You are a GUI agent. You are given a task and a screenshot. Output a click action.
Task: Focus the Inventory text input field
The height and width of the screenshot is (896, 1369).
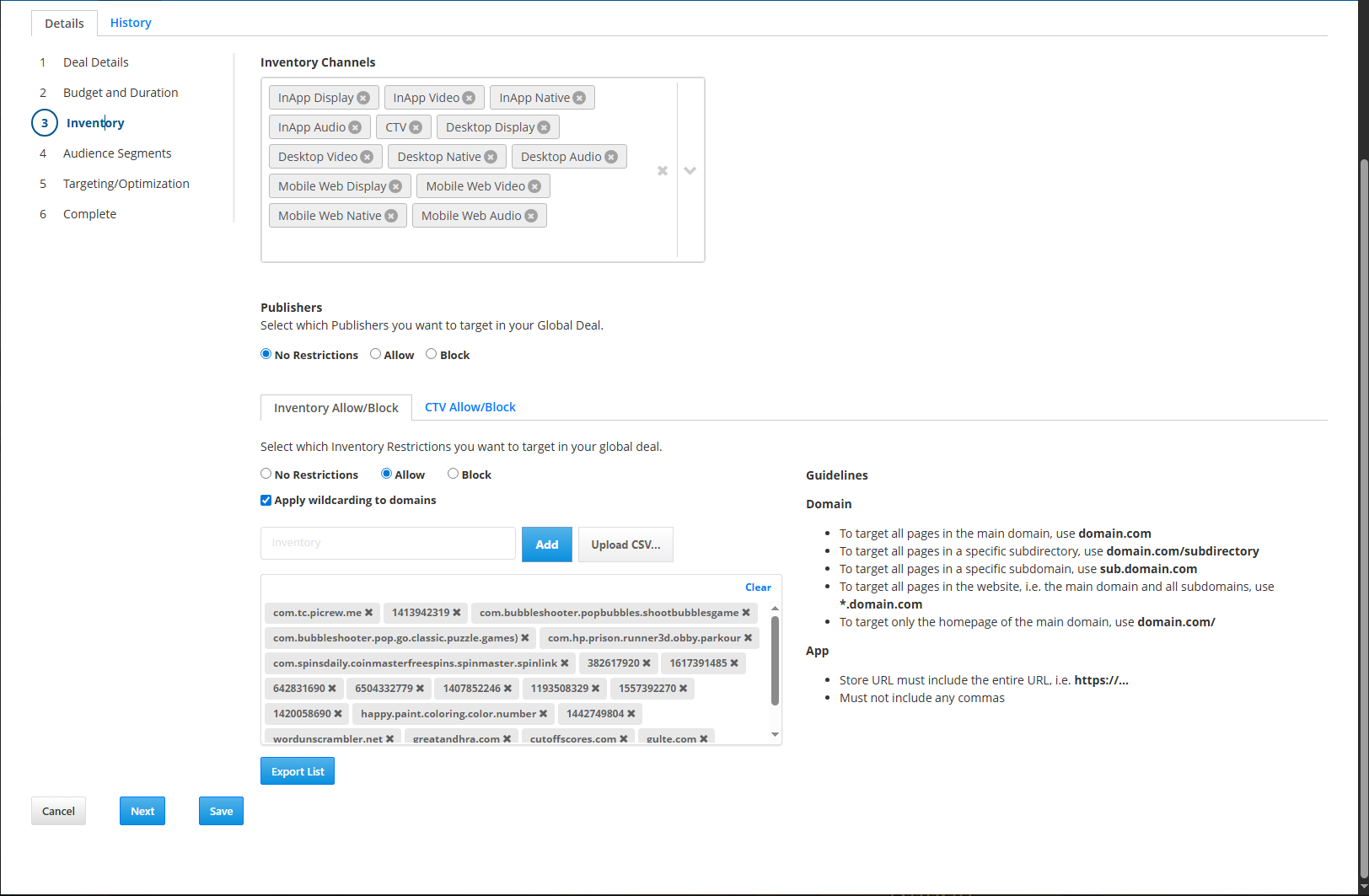(x=388, y=544)
